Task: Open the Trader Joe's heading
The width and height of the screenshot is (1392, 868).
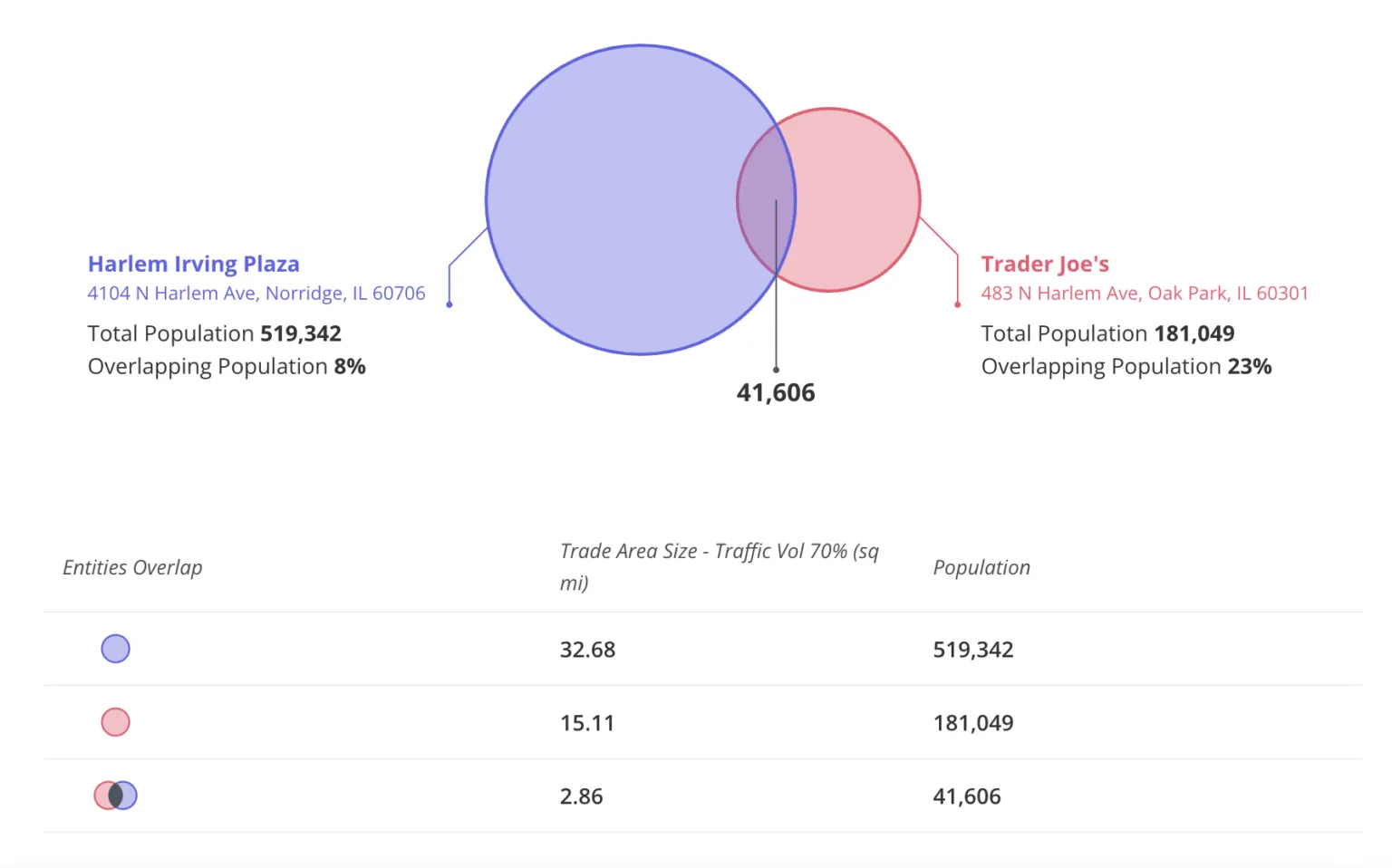Action: coord(1044,264)
